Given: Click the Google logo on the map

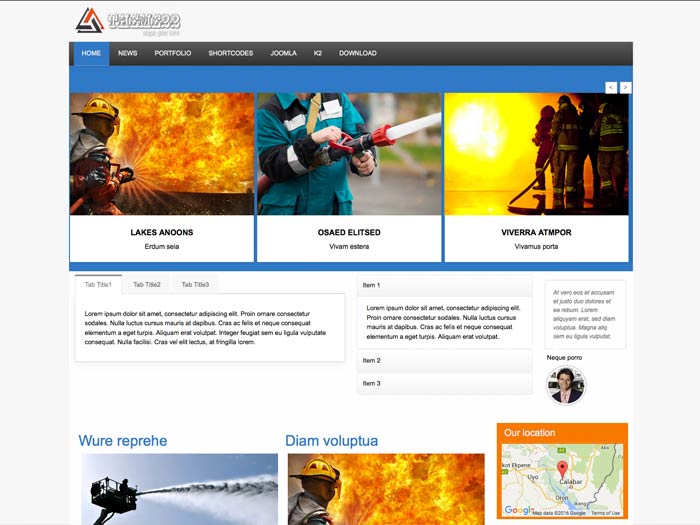Looking at the screenshot, I should 518,510.
